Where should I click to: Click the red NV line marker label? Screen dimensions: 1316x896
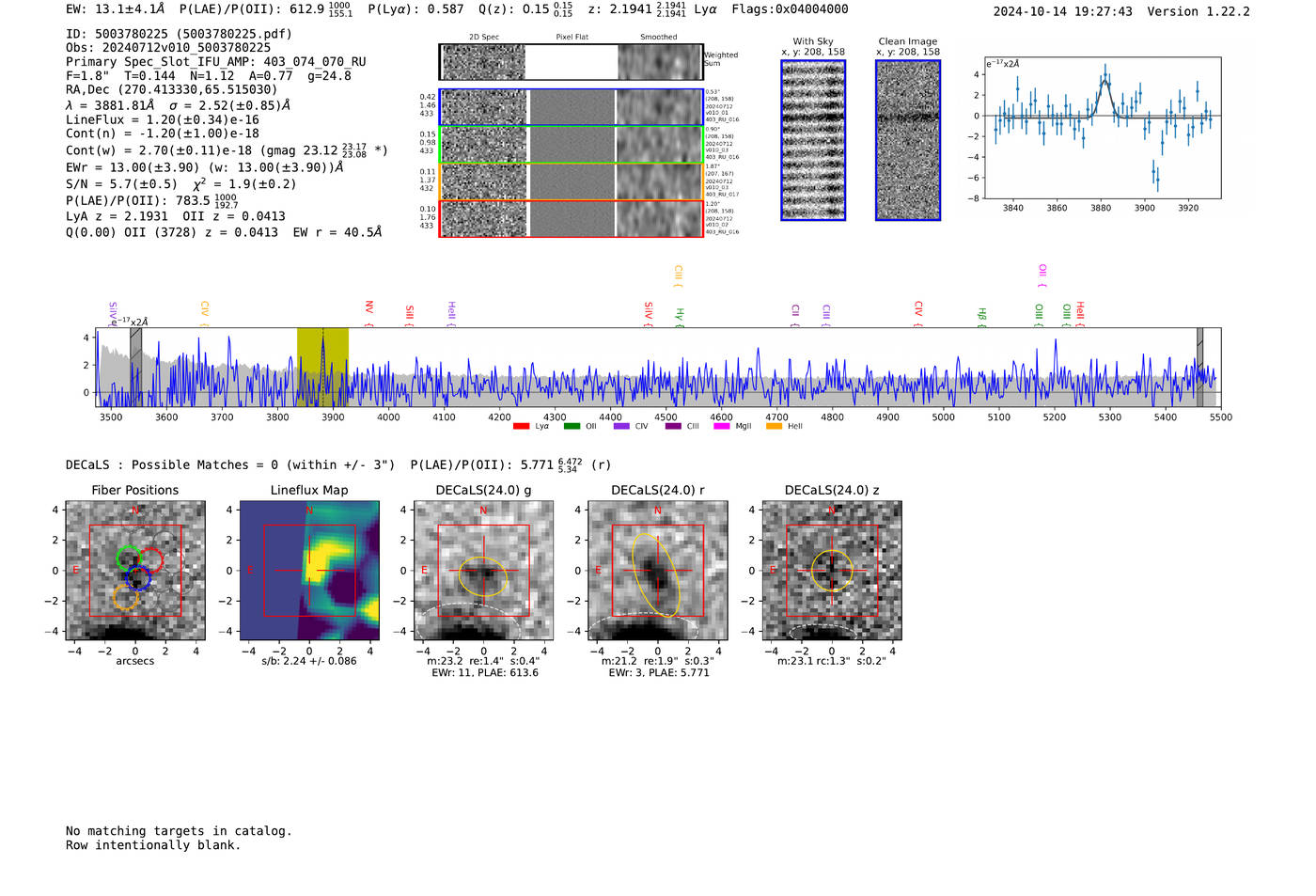tap(368, 313)
